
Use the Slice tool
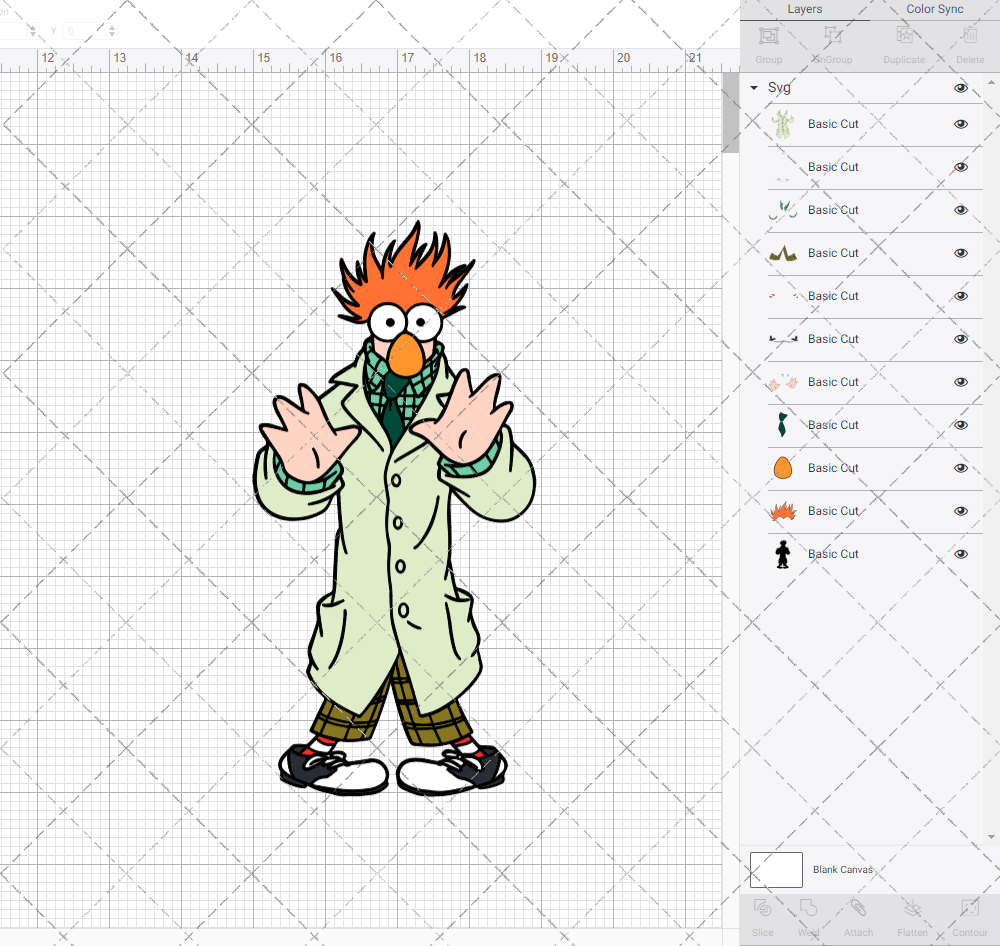[763, 908]
